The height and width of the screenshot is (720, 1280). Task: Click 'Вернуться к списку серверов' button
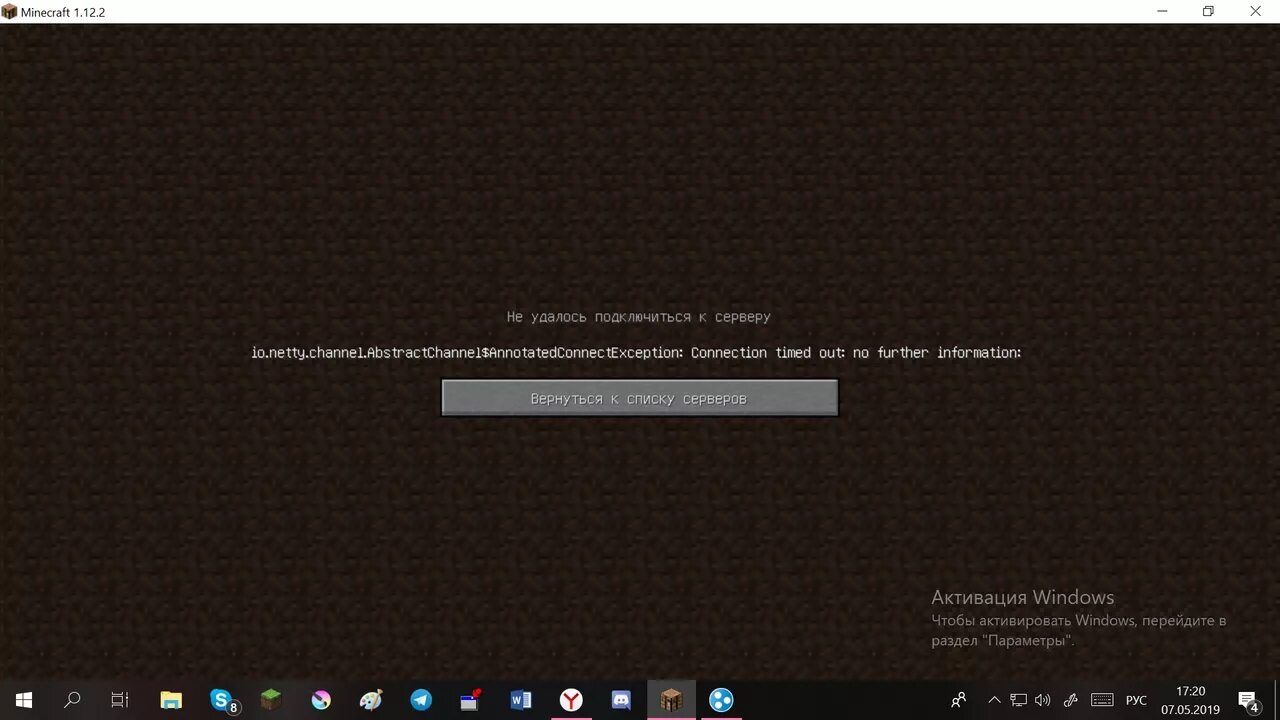(640, 398)
